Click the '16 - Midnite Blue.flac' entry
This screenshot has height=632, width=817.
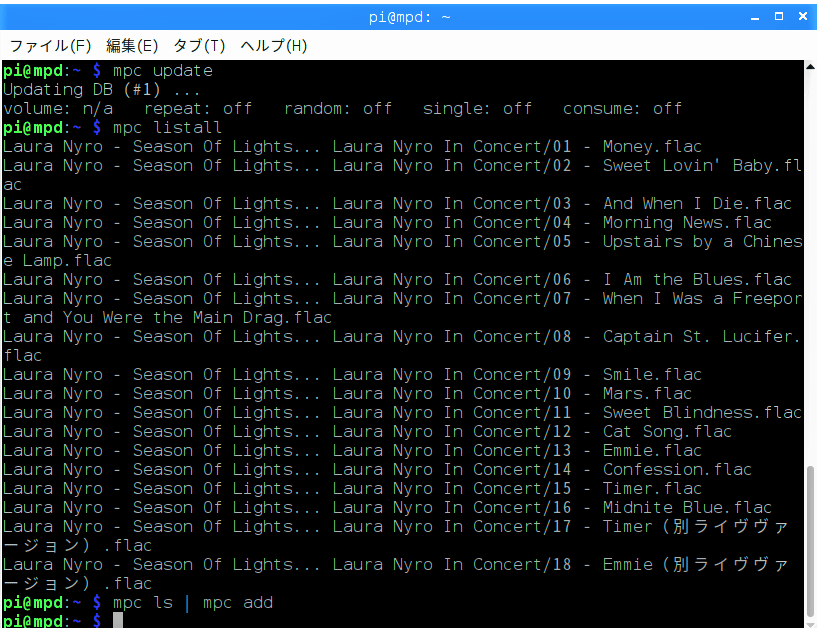pyautogui.click(x=662, y=507)
